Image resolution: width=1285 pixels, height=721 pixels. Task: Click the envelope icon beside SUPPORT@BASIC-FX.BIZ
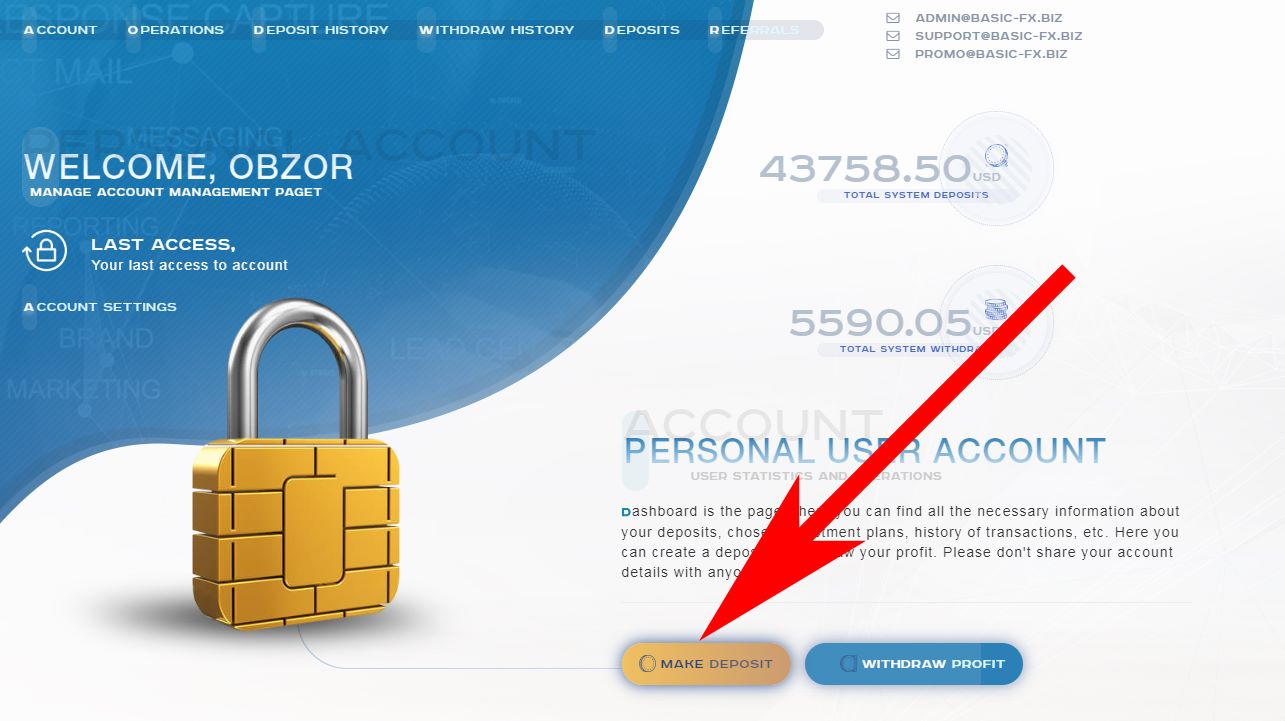pos(893,36)
